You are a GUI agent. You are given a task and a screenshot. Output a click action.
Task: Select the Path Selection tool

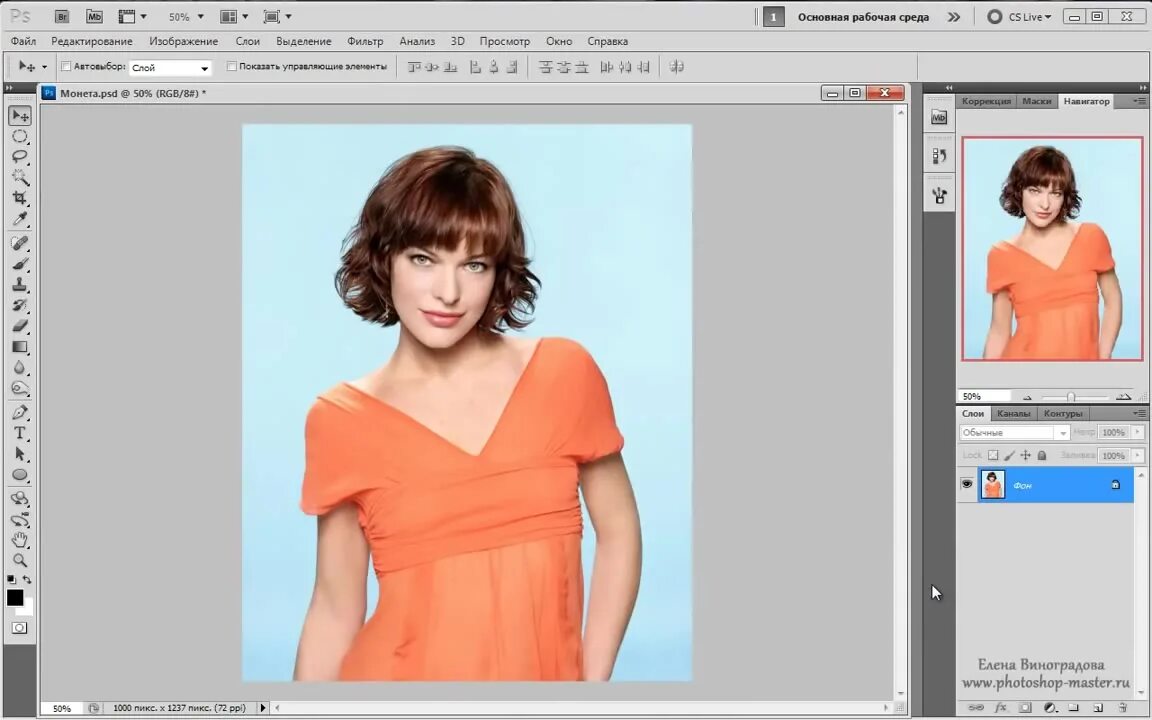20,454
